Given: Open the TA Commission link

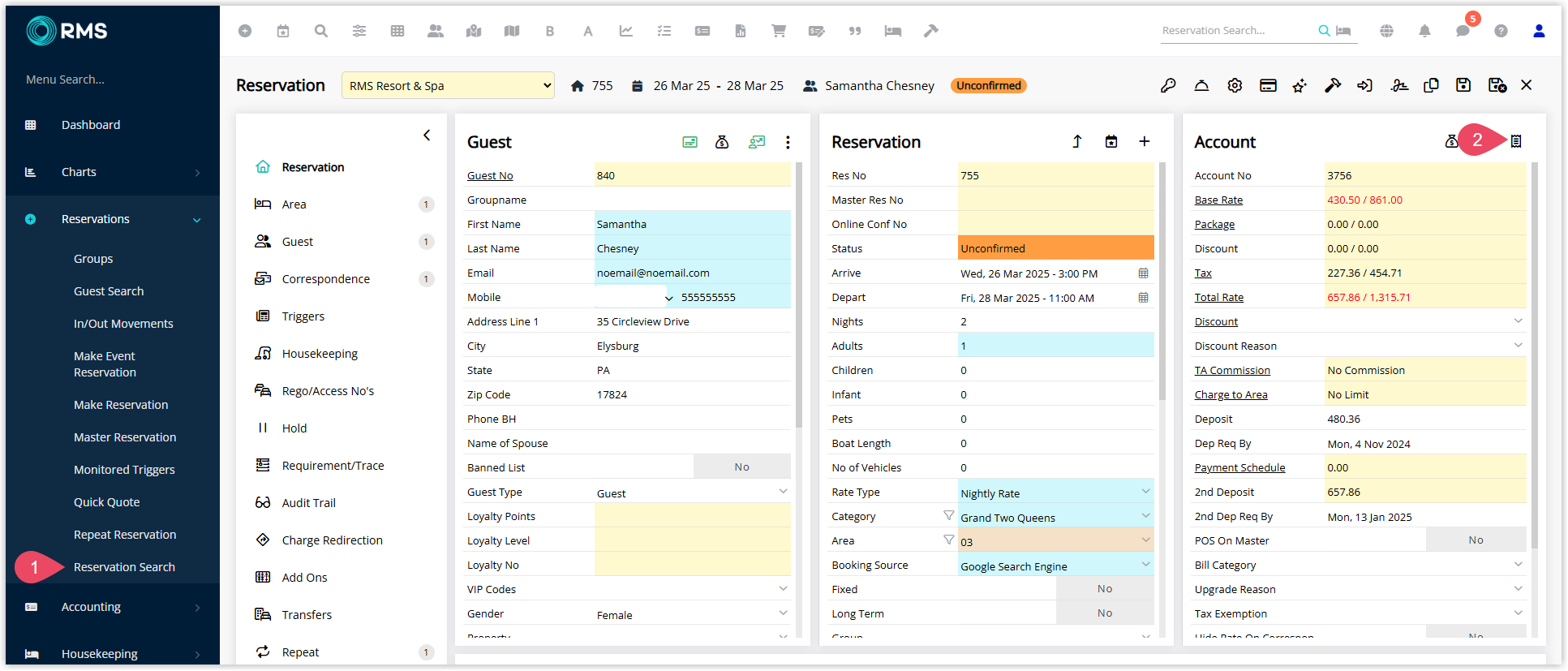Looking at the screenshot, I should (x=1232, y=371).
